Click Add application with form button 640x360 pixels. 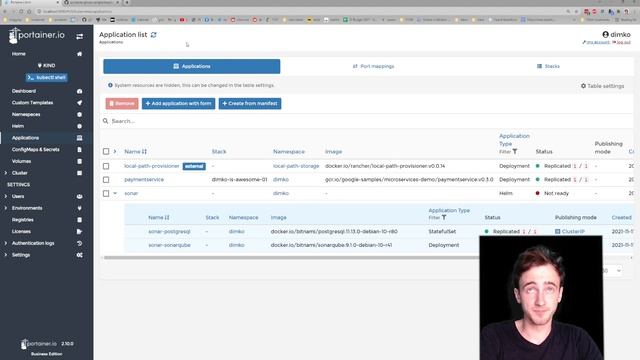pos(178,104)
